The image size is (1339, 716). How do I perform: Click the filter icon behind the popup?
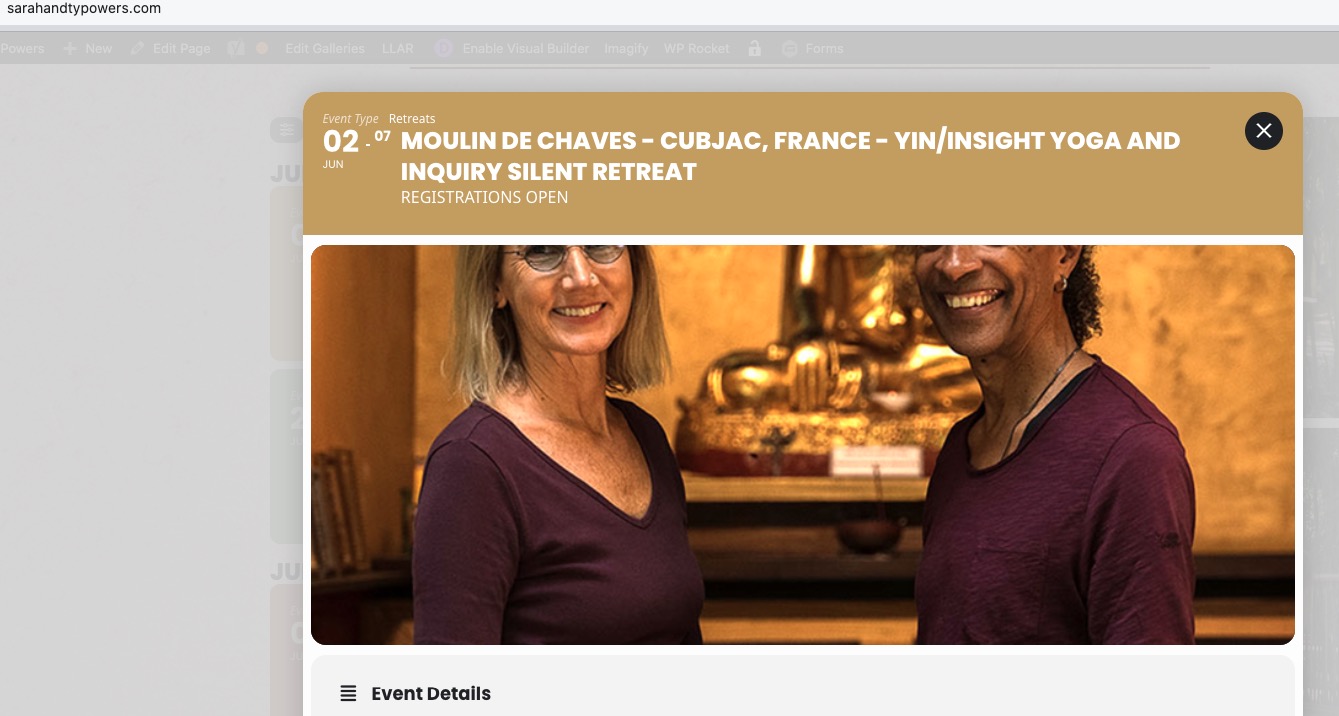pos(287,130)
